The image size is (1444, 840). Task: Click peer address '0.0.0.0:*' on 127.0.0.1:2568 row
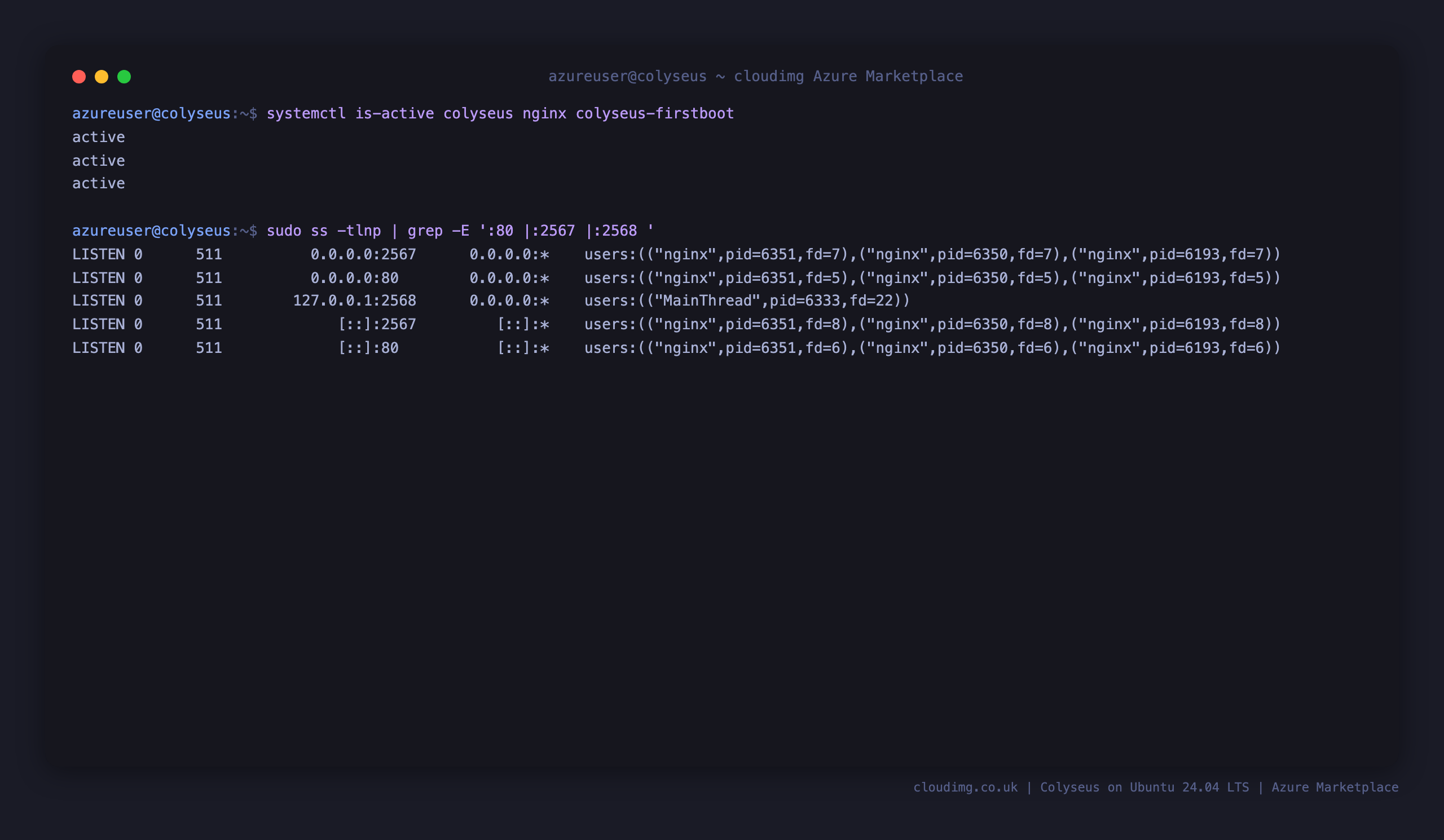(x=509, y=300)
